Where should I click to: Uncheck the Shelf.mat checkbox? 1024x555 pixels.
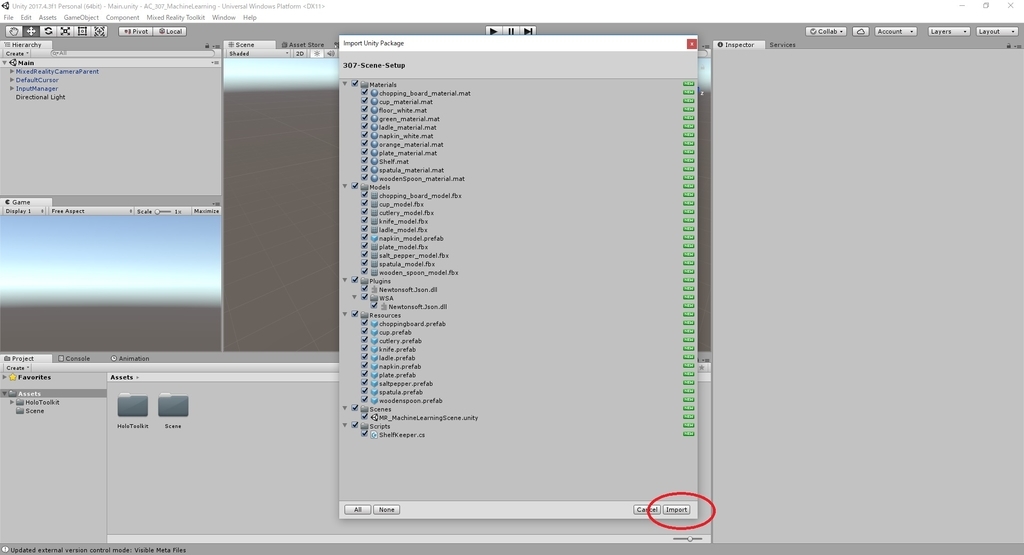(365, 161)
